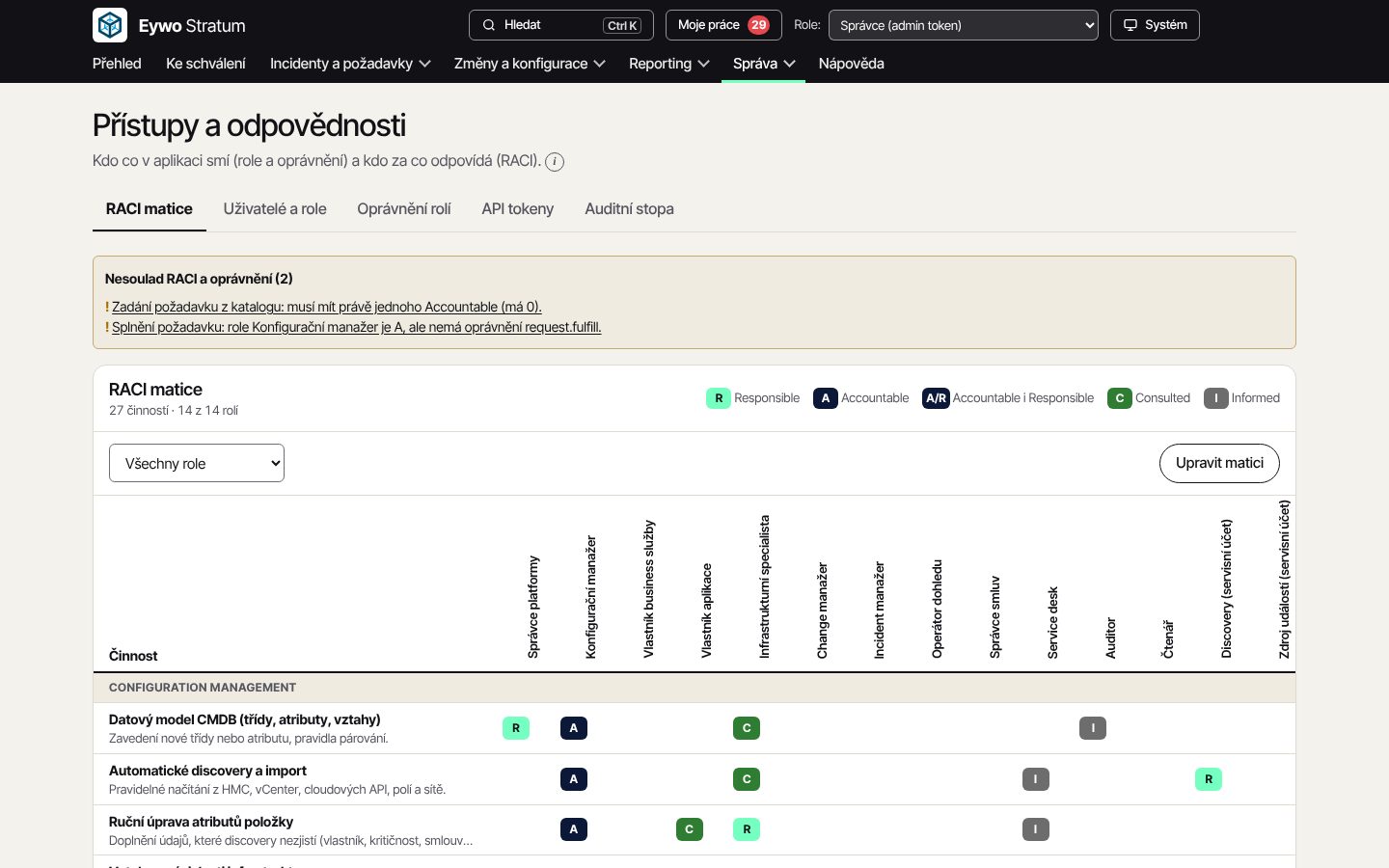This screenshot has height=868, width=1389.
Task: Click the Auditor column header
Action: (x=1110, y=637)
